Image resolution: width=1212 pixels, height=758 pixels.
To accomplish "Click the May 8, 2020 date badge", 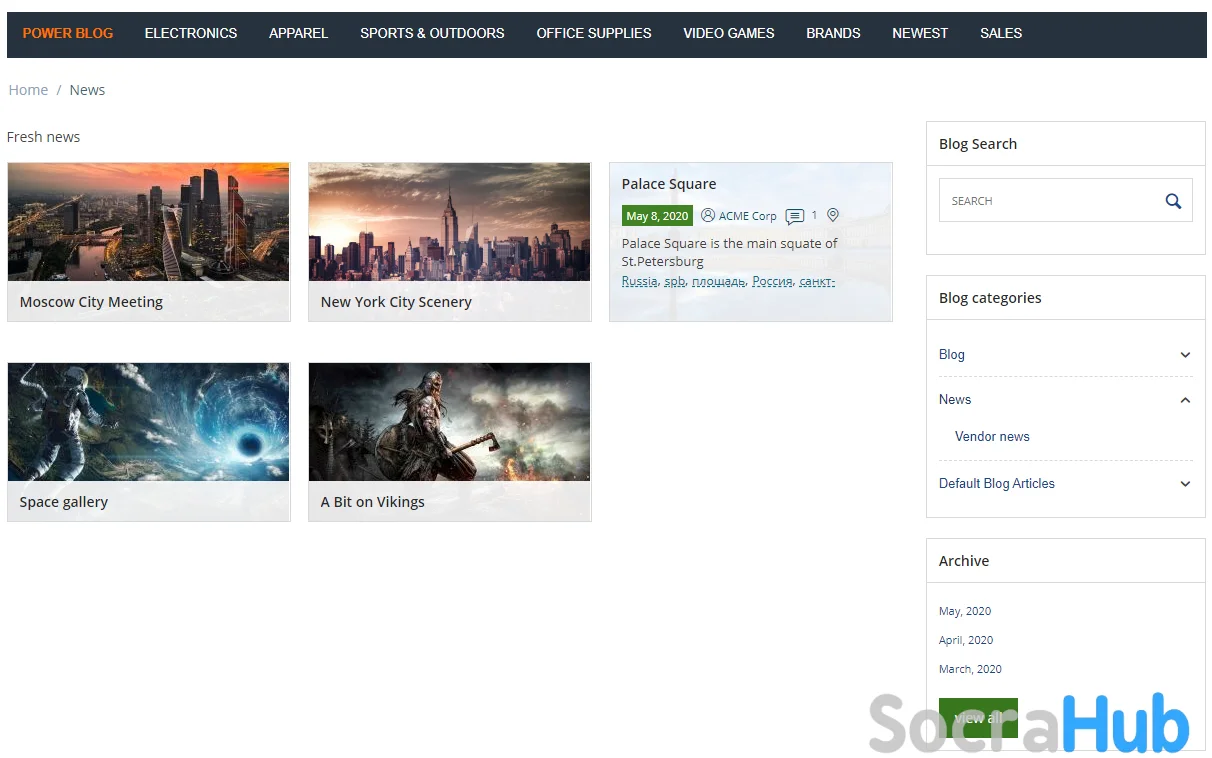I will (657, 216).
